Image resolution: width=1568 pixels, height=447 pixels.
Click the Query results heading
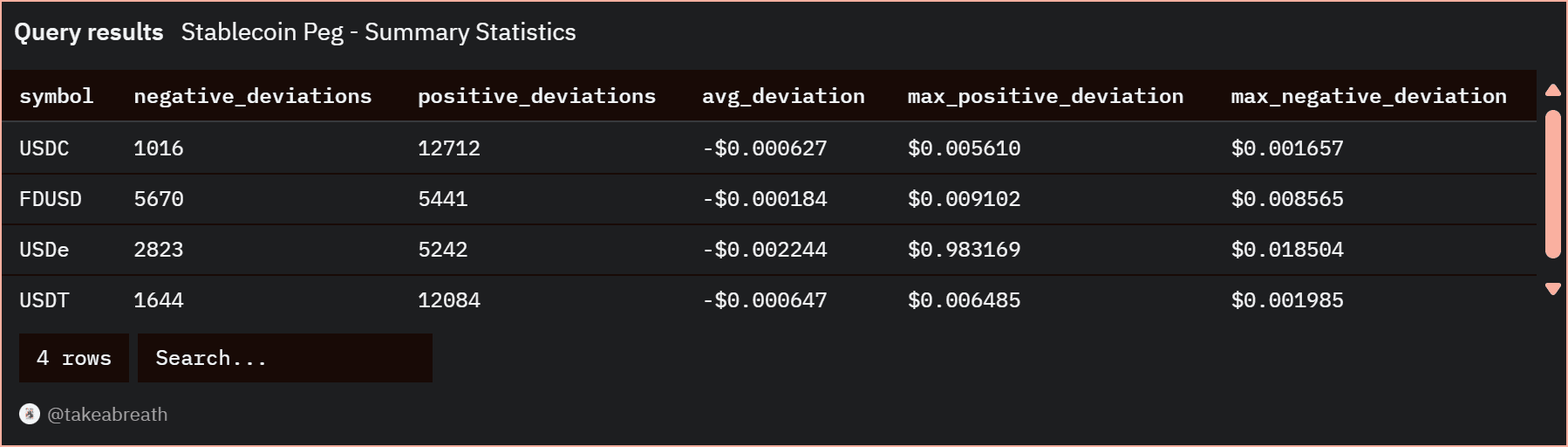[x=89, y=32]
